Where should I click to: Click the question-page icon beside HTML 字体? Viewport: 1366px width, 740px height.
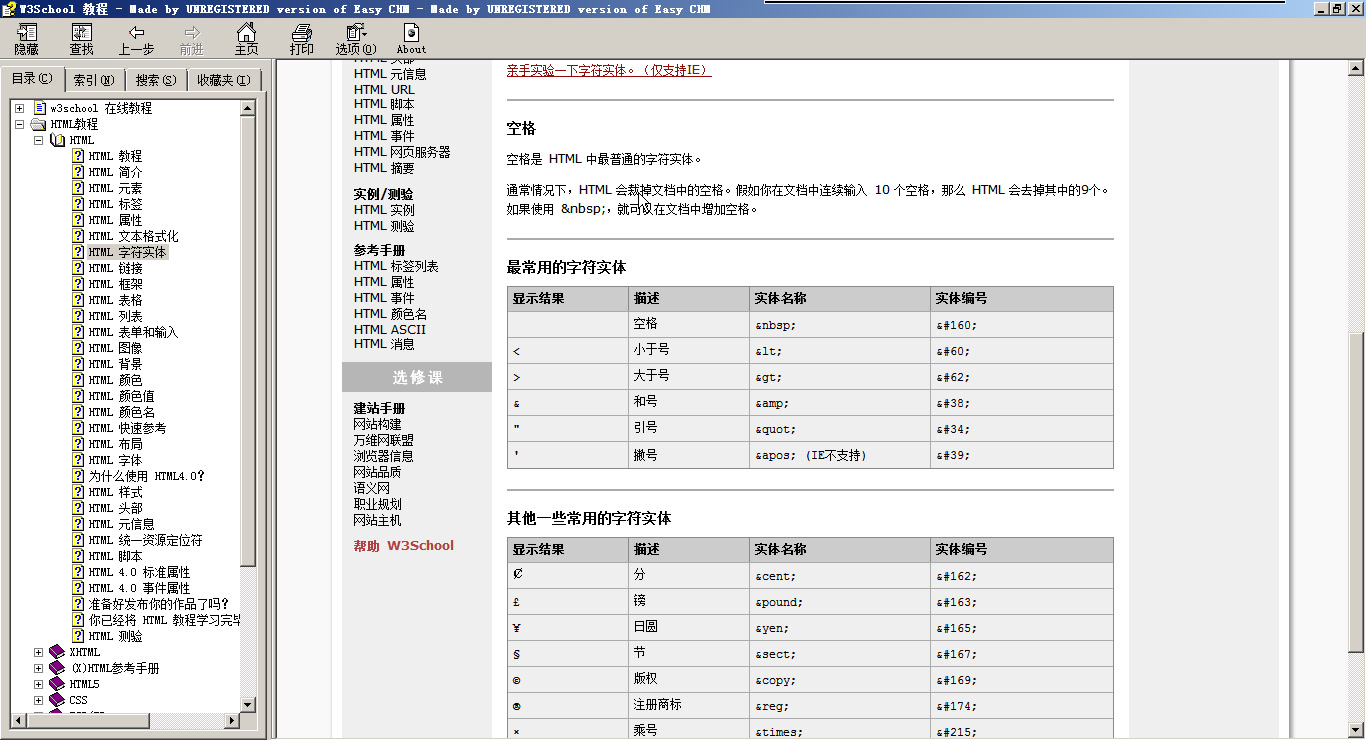pyautogui.click(x=78, y=460)
